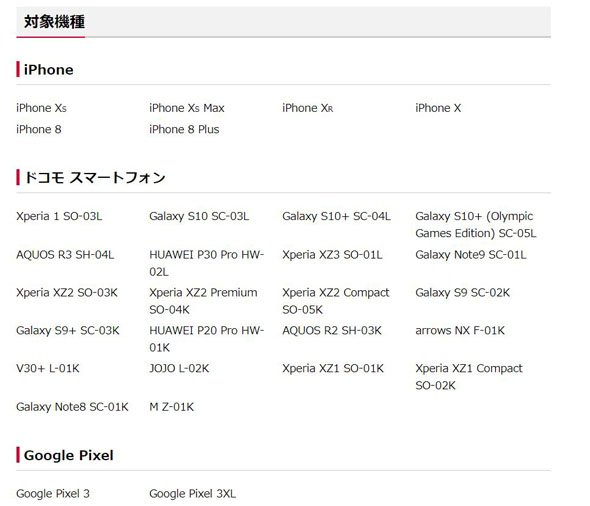The height and width of the screenshot is (506, 590).
Task: Select Google Pixel 3
Action: click(x=53, y=494)
